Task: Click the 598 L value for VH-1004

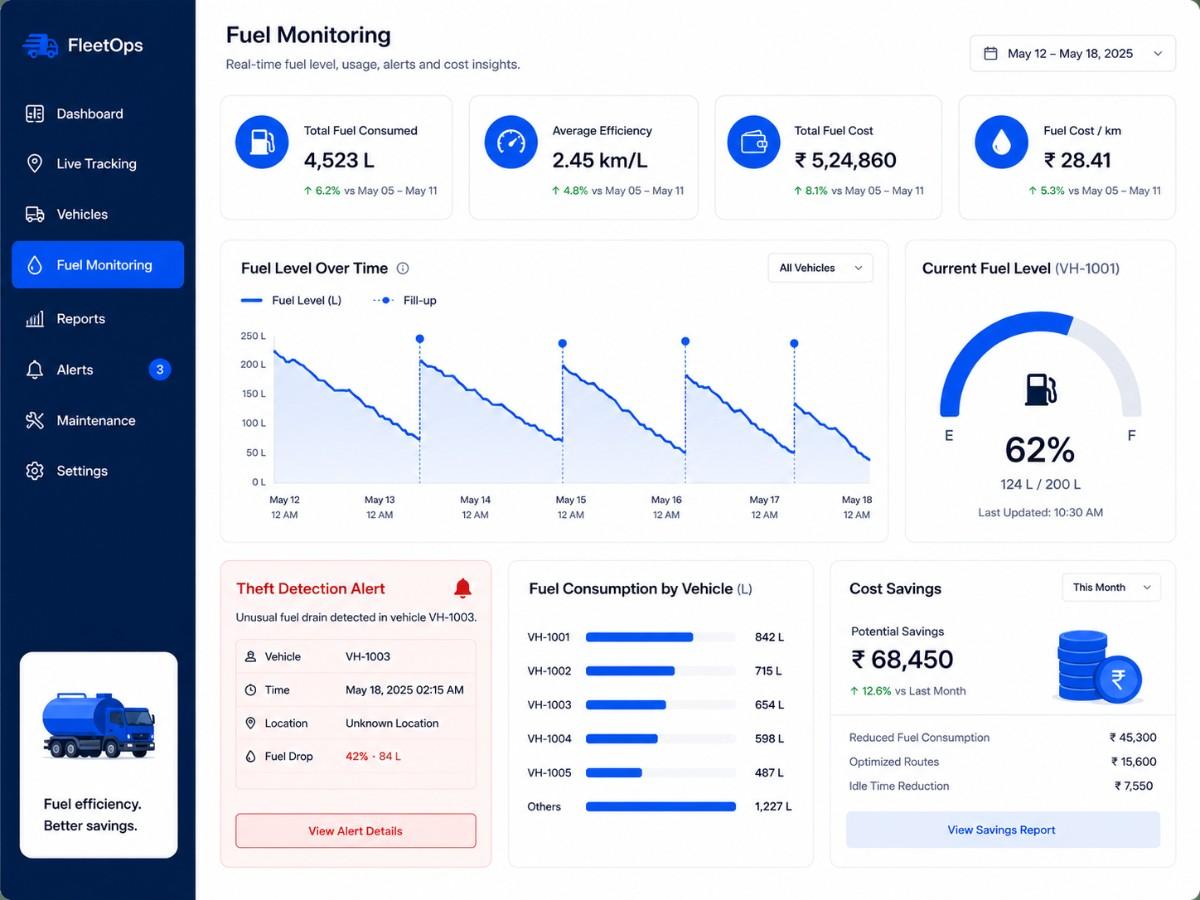Action: pyautogui.click(x=769, y=739)
